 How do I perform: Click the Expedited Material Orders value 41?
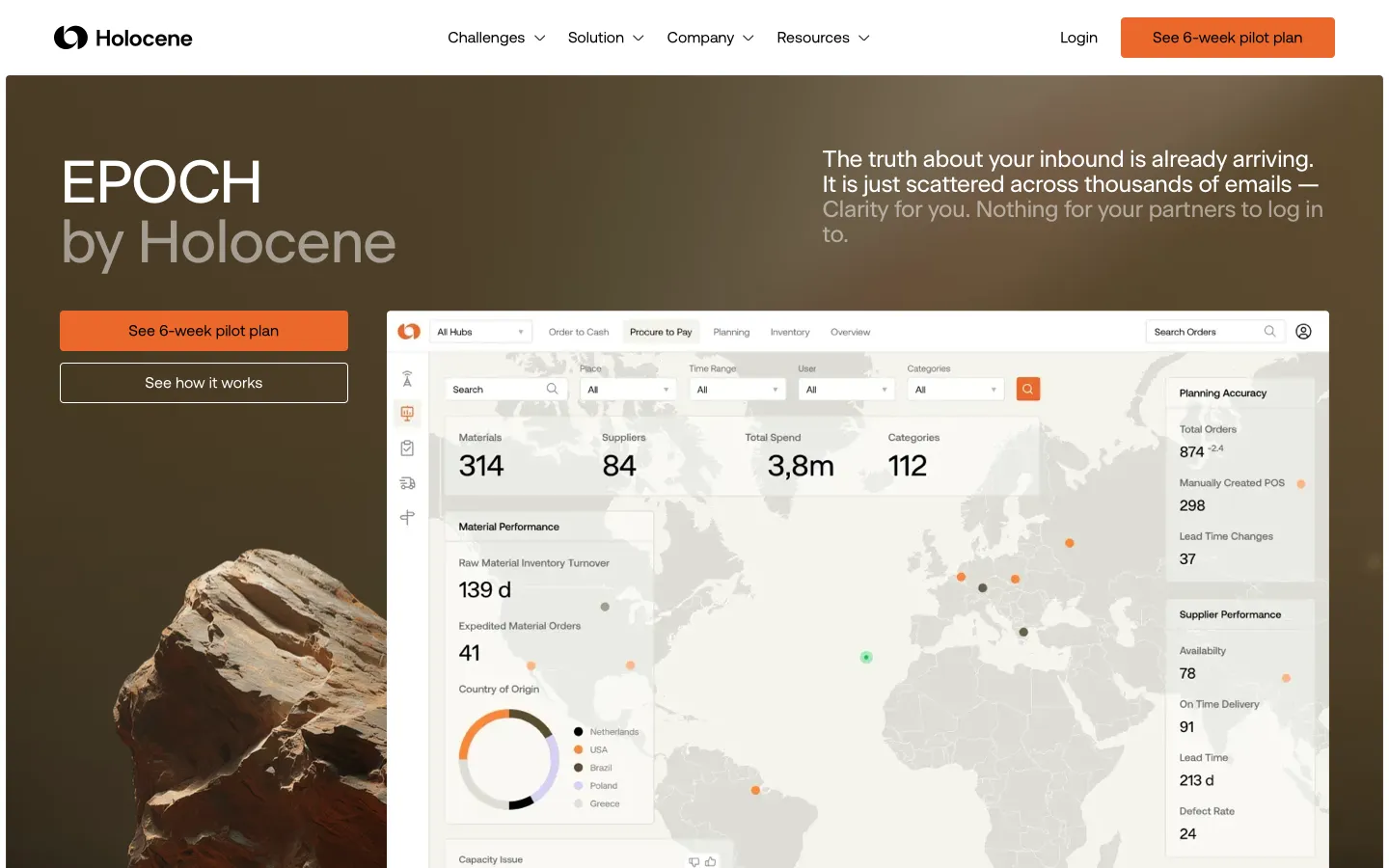[470, 653]
